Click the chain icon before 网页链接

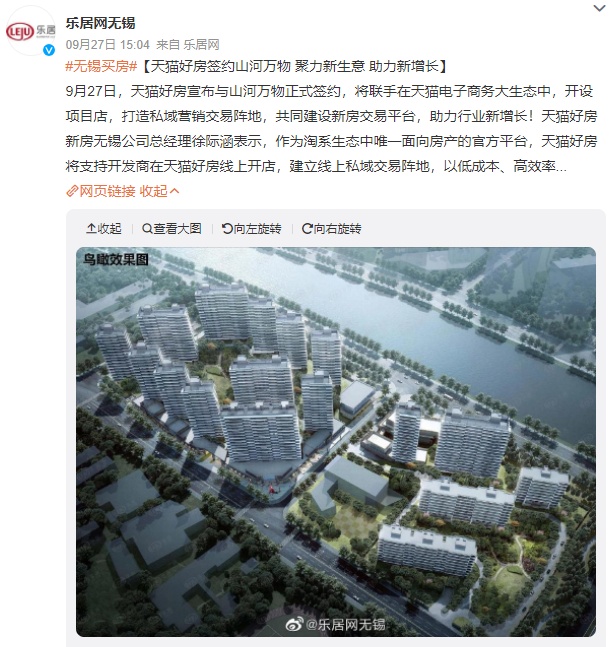point(72,191)
